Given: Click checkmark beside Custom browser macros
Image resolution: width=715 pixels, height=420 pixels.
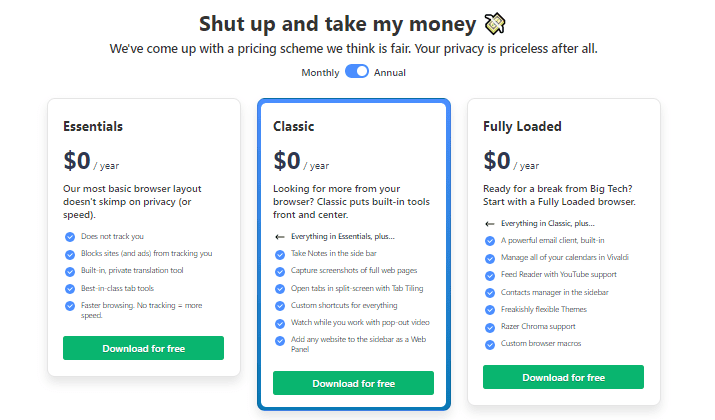Looking at the screenshot, I should 490,344.
